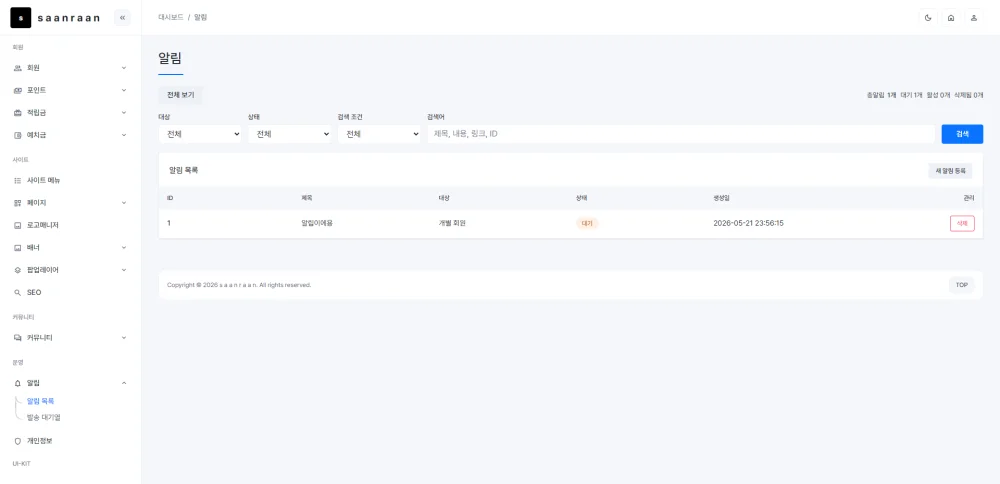This screenshot has height=484, width=1000.
Task: Click the 페이지 icon in sidebar
Action: click(18, 203)
